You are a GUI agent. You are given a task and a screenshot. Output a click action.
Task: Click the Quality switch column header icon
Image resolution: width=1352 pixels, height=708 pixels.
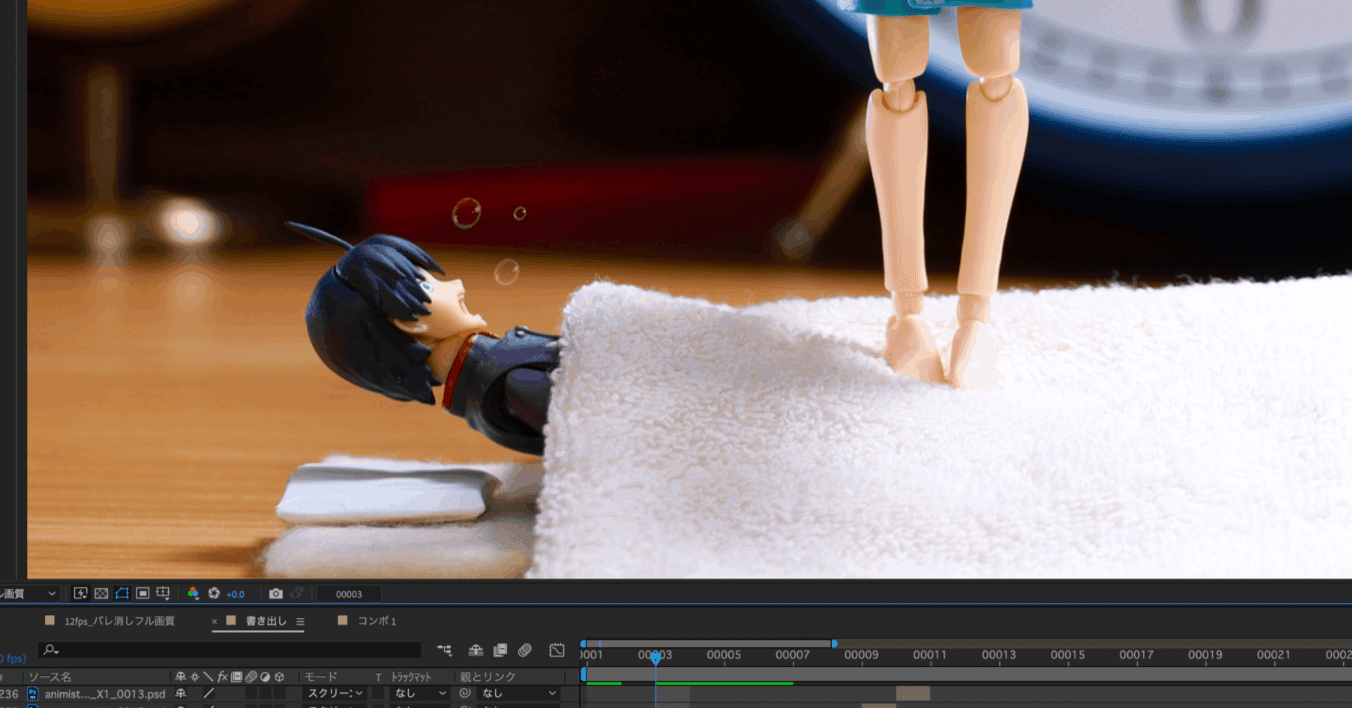[x=208, y=677]
